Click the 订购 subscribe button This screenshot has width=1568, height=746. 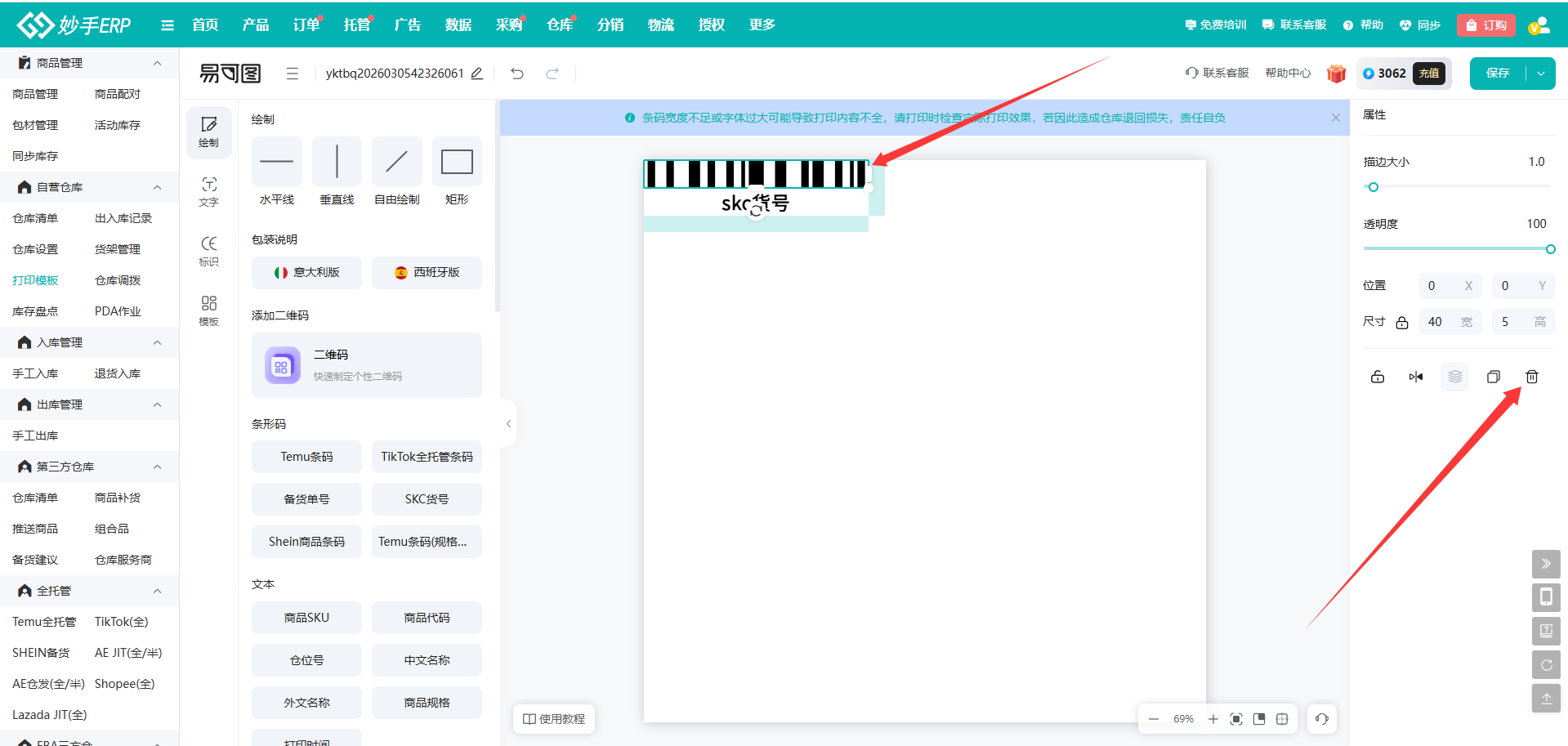coord(1486,25)
